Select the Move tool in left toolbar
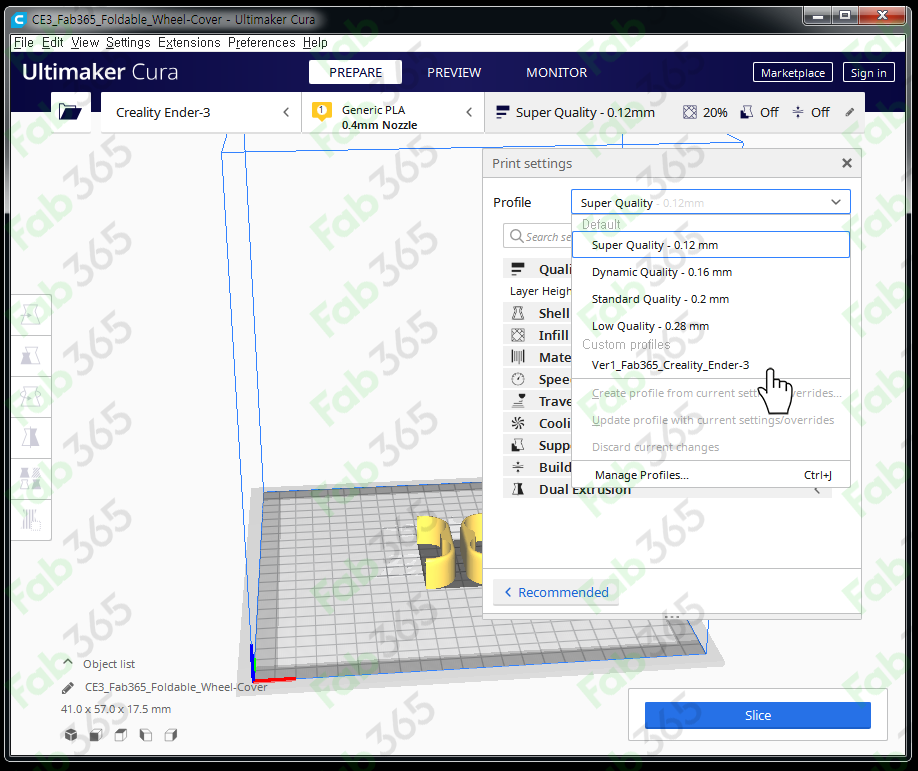The image size is (918, 771). pos(31,315)
